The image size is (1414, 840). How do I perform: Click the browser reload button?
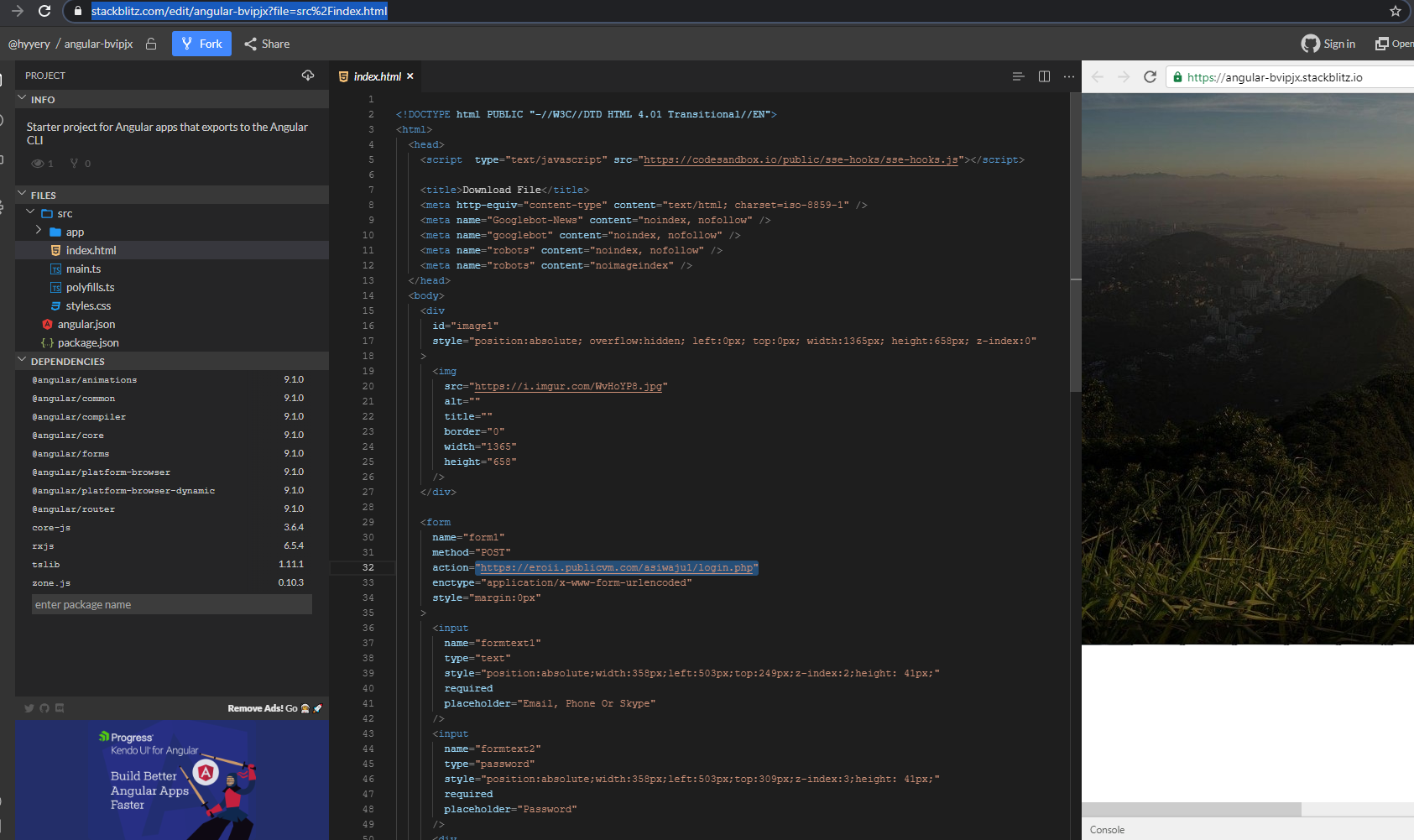click(44, 11)
